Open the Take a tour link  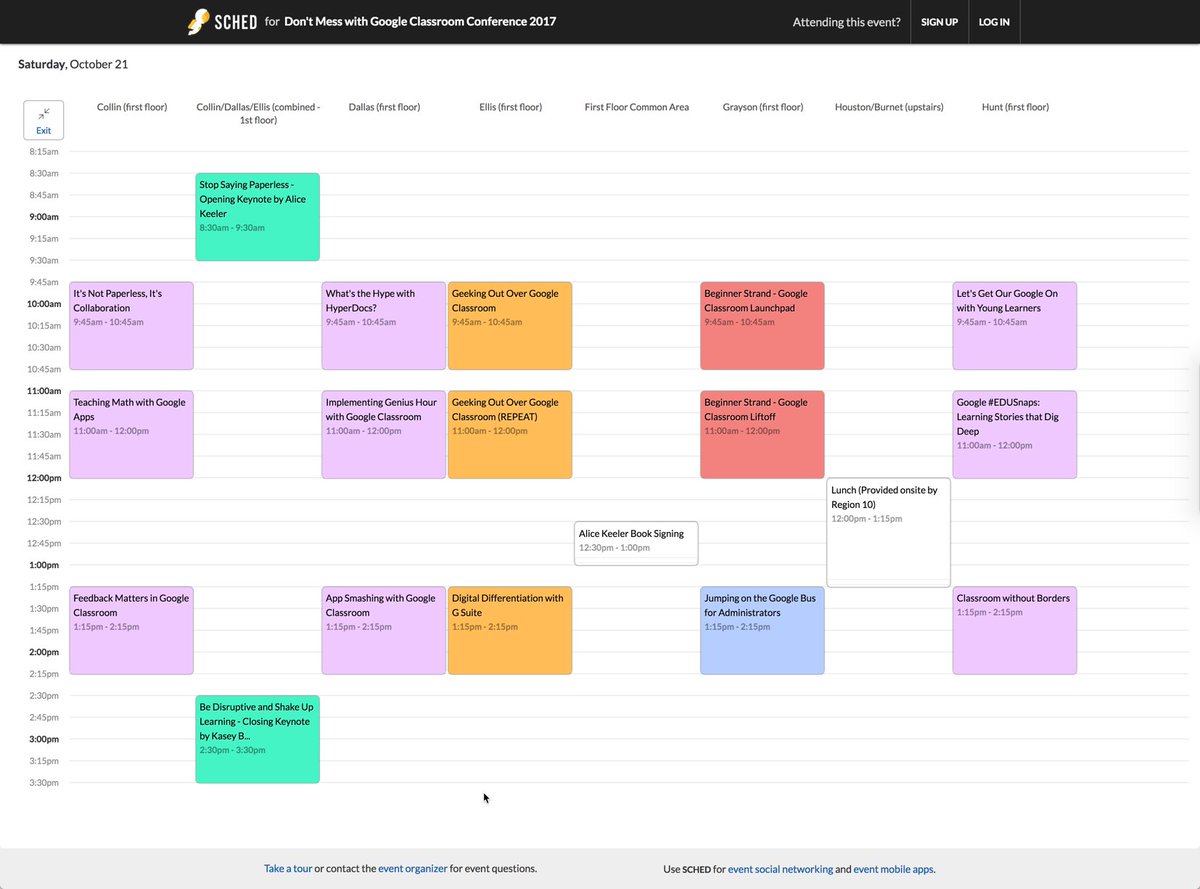tap(288, 869)
